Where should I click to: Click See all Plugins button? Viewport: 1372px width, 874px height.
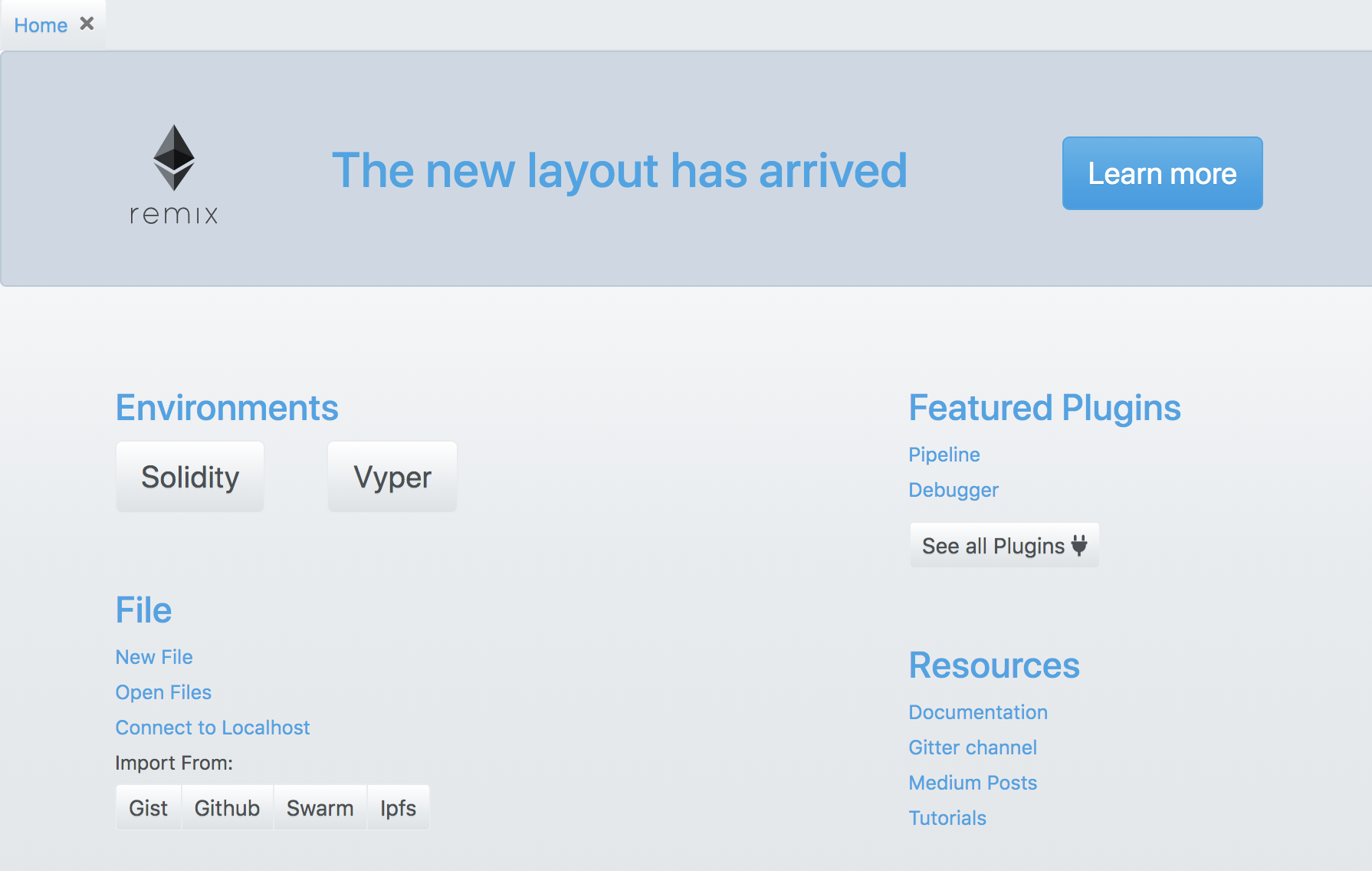1004,545
